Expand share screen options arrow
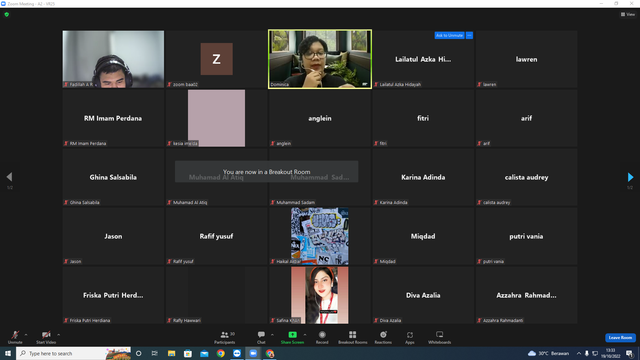 tap(305, 335)
